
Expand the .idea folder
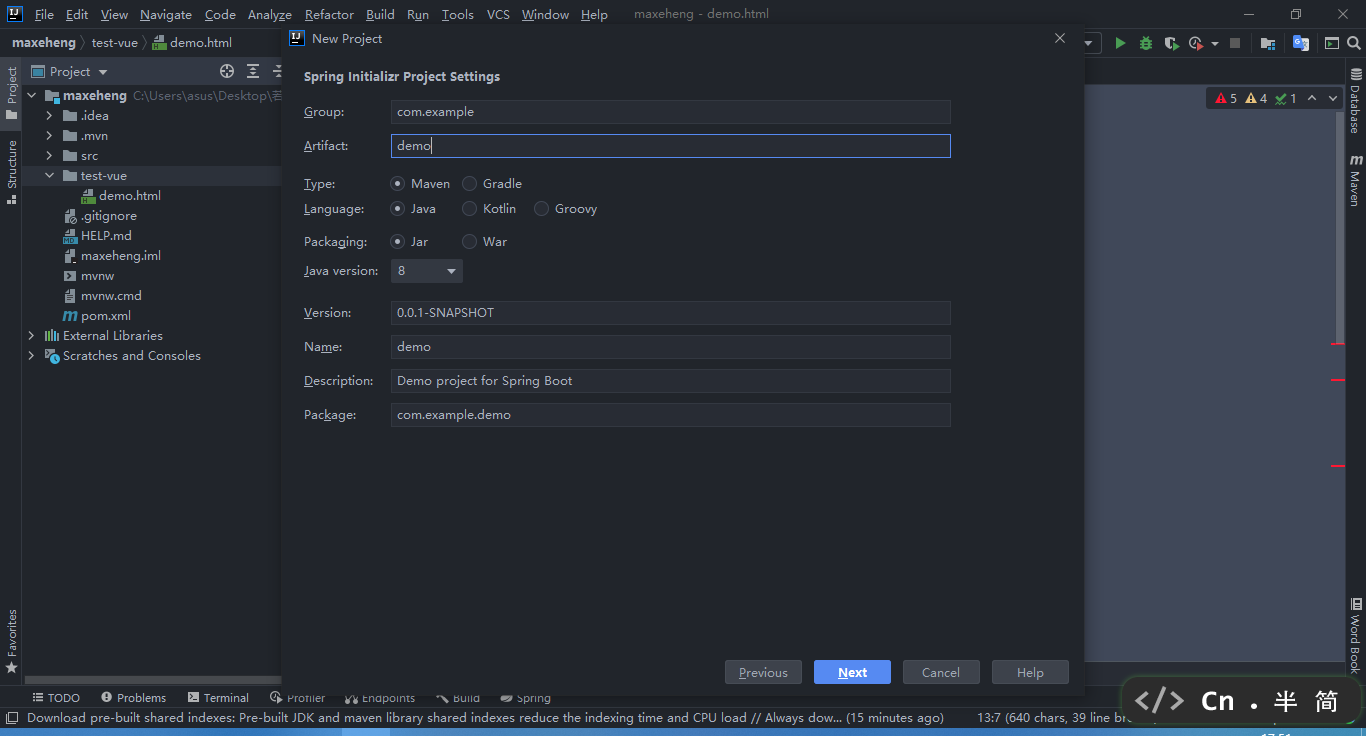click(x=49, y=116)
